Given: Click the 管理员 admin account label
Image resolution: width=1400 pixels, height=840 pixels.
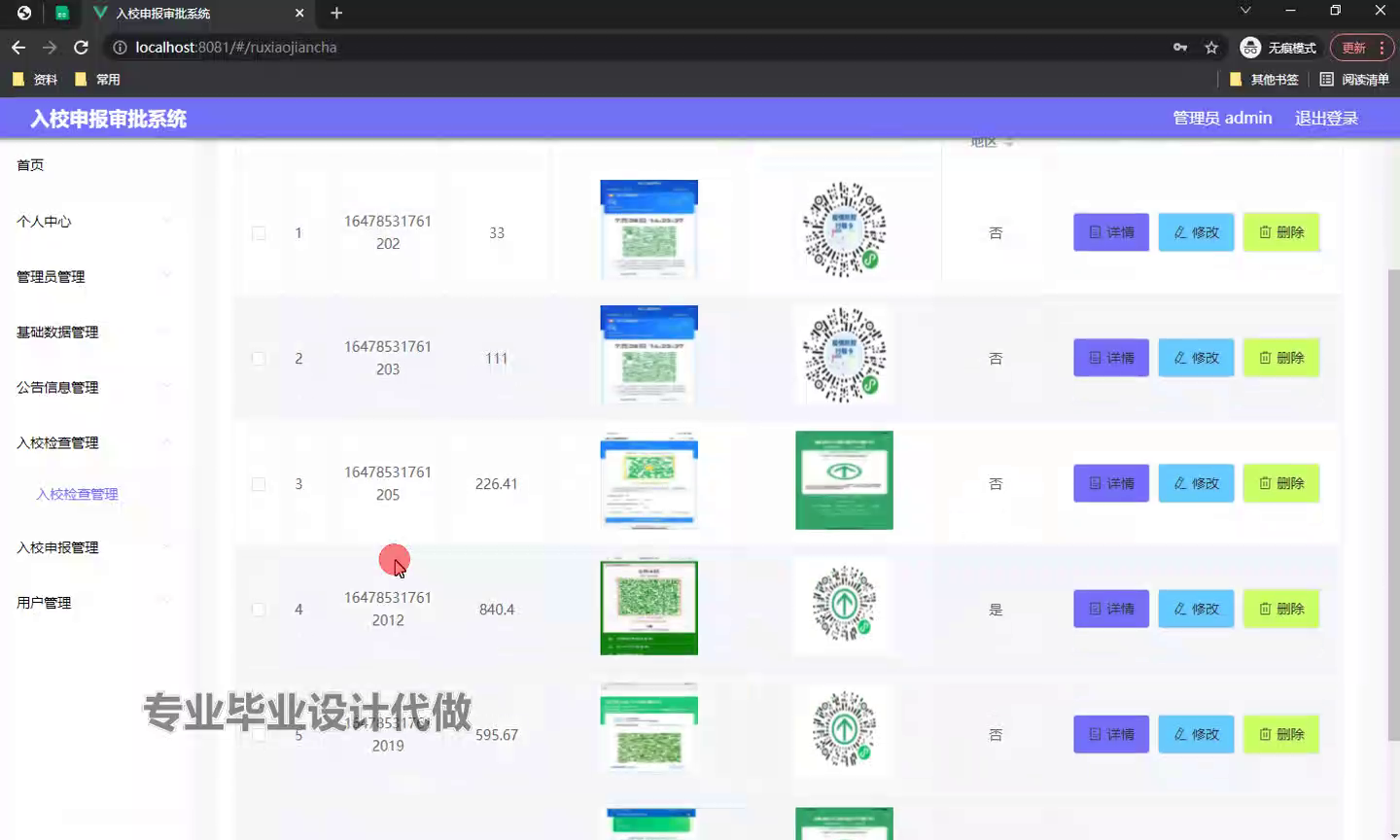Looking at the screenshot, I should click(1222, 119).
